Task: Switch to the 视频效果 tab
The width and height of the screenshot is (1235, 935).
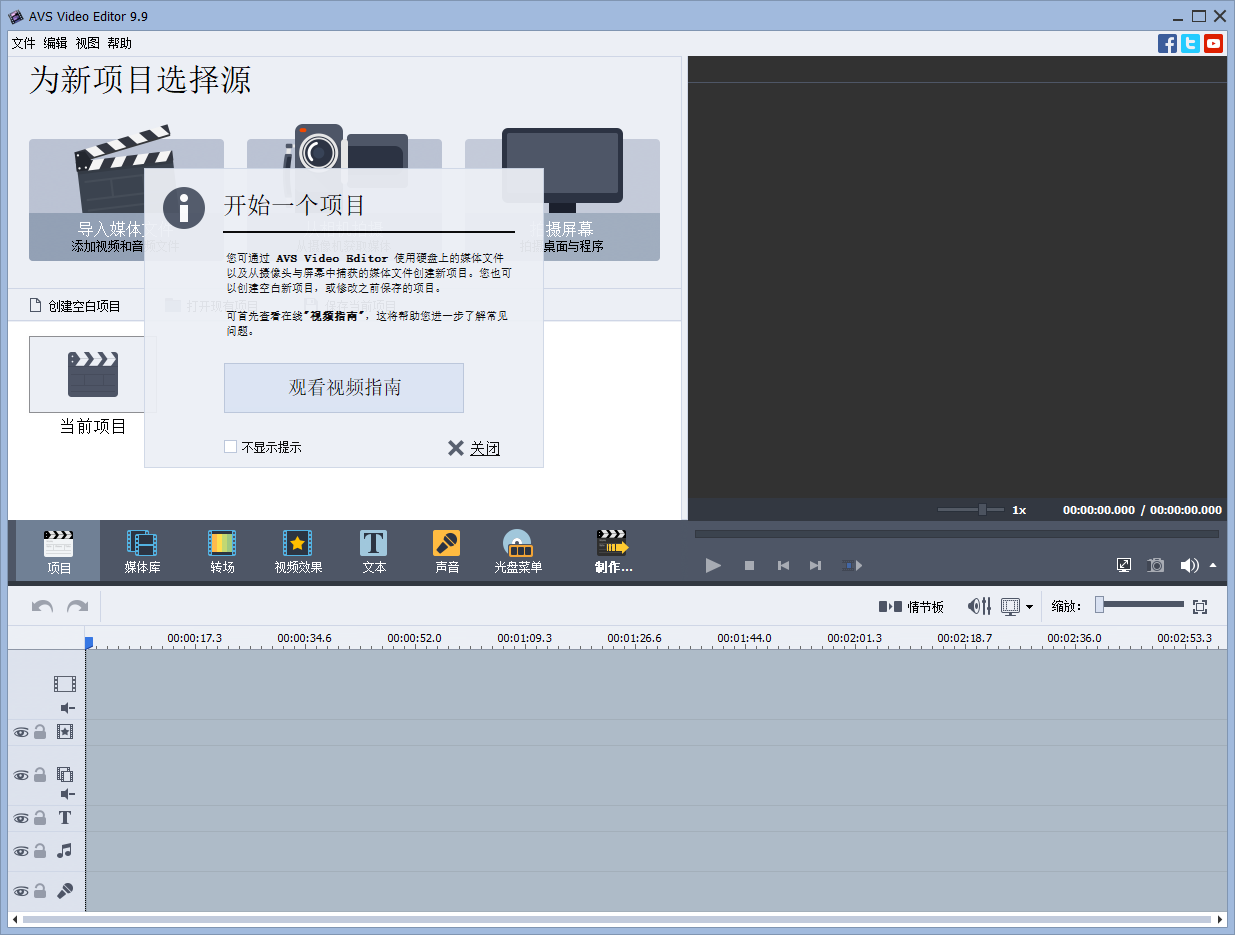Action: [x=298, y=551]
